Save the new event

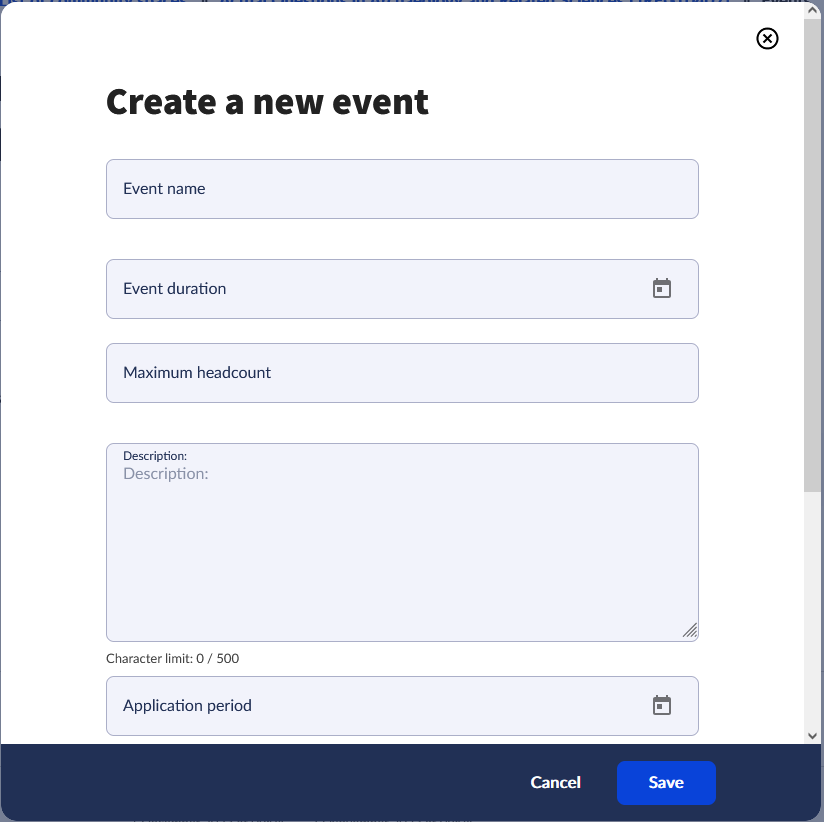click(x=666, y=783)
